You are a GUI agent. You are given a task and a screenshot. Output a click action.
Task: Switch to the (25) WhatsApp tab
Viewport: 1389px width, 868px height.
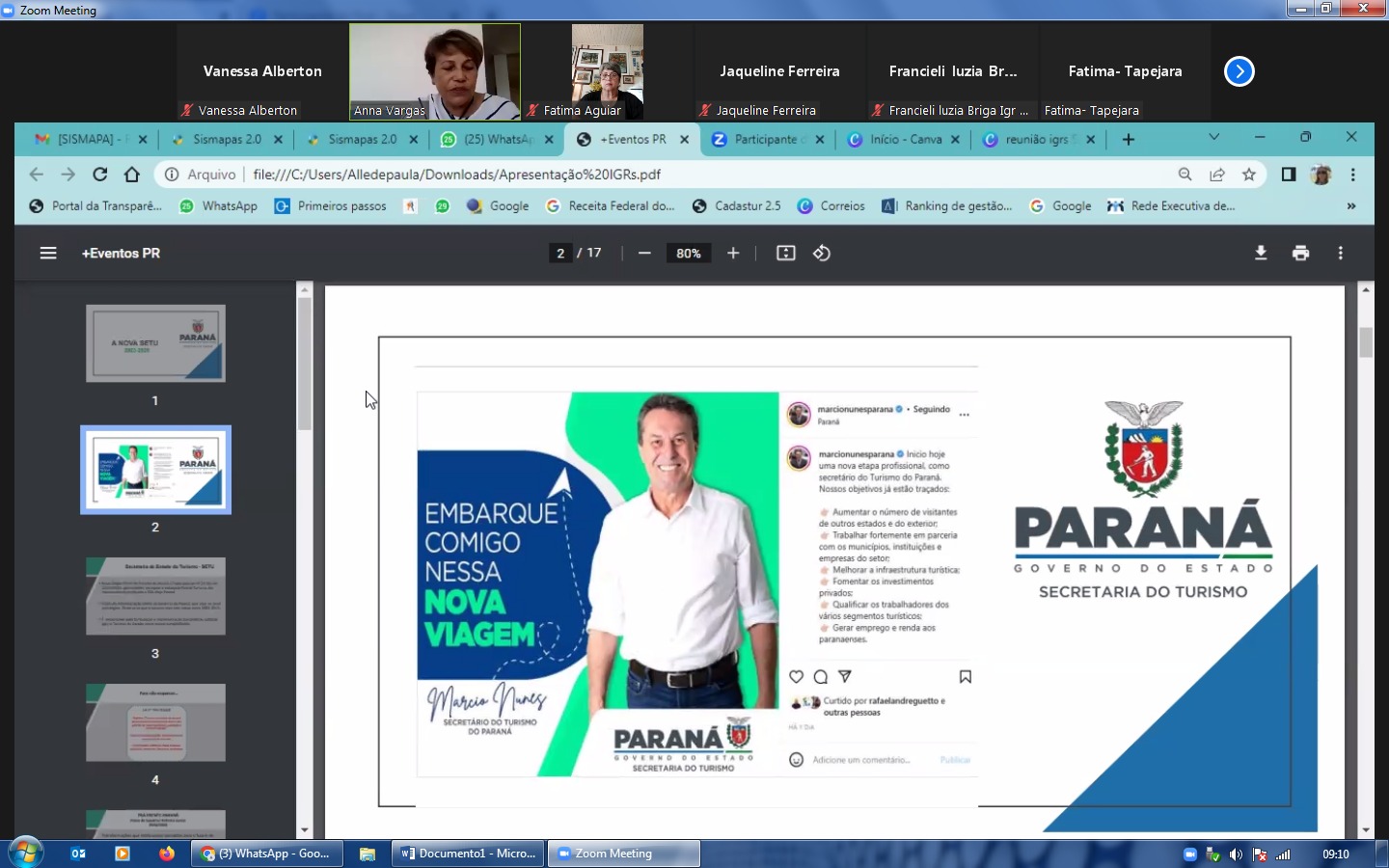point(498,139)
